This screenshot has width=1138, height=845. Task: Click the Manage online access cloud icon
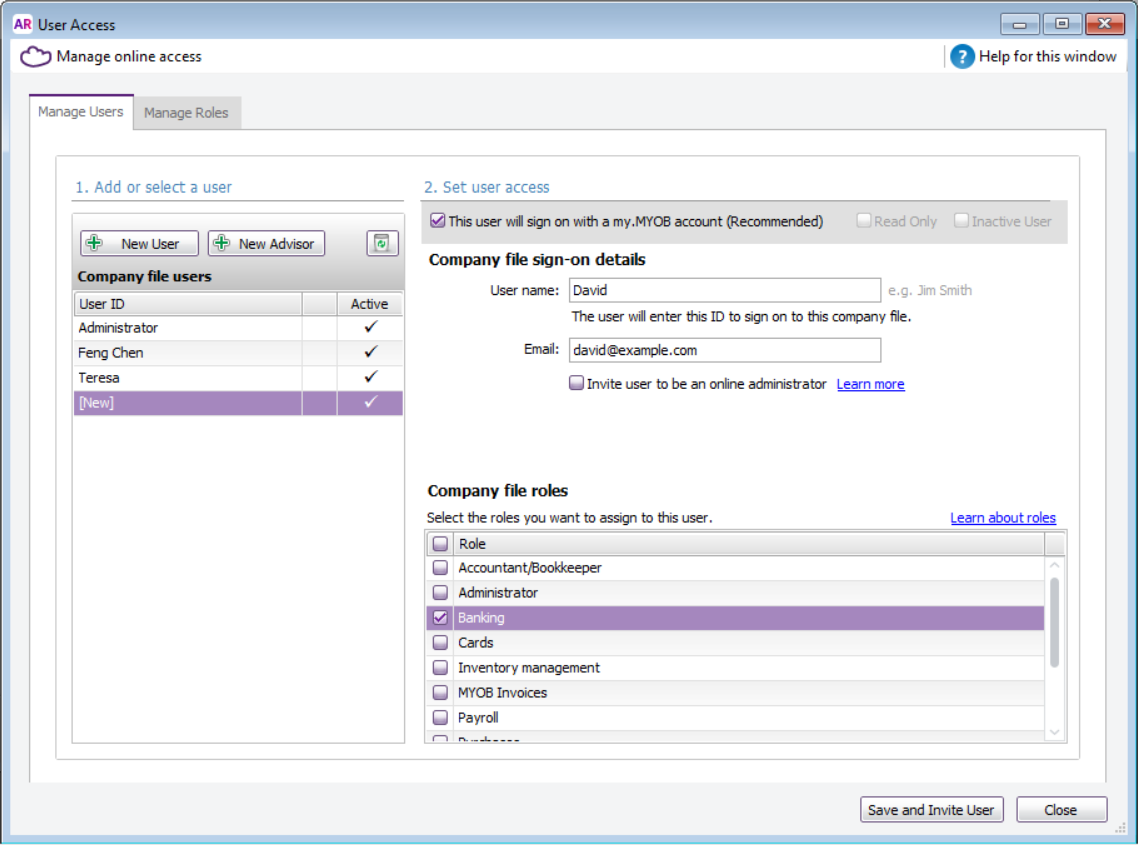(36, 57)
